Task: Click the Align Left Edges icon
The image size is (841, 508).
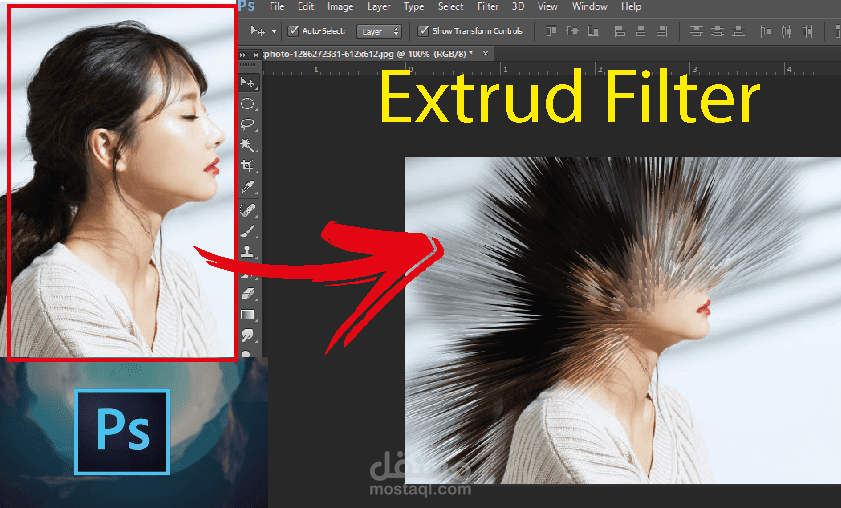Action: coord(620,31)
